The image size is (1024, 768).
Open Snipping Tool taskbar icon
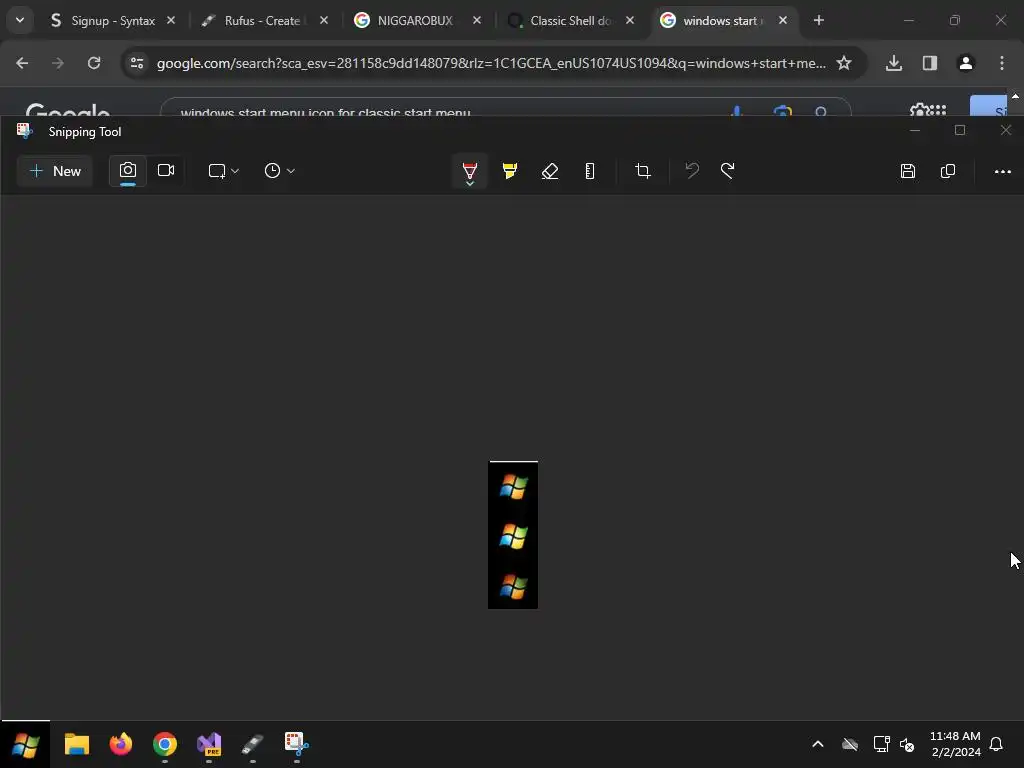[x=296, y=744]
